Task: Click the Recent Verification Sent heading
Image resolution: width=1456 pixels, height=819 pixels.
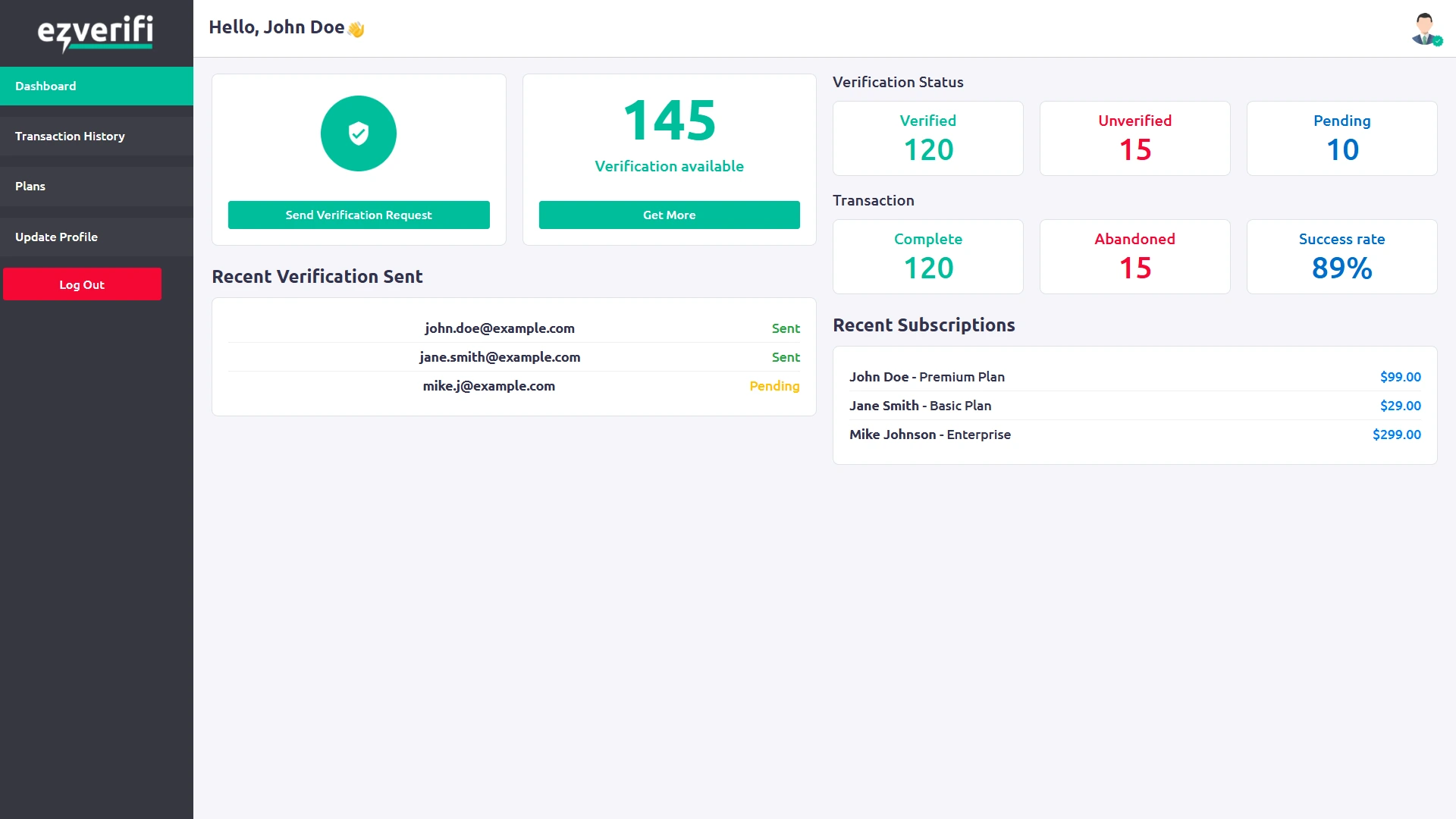Action: [x=317, y=277]
